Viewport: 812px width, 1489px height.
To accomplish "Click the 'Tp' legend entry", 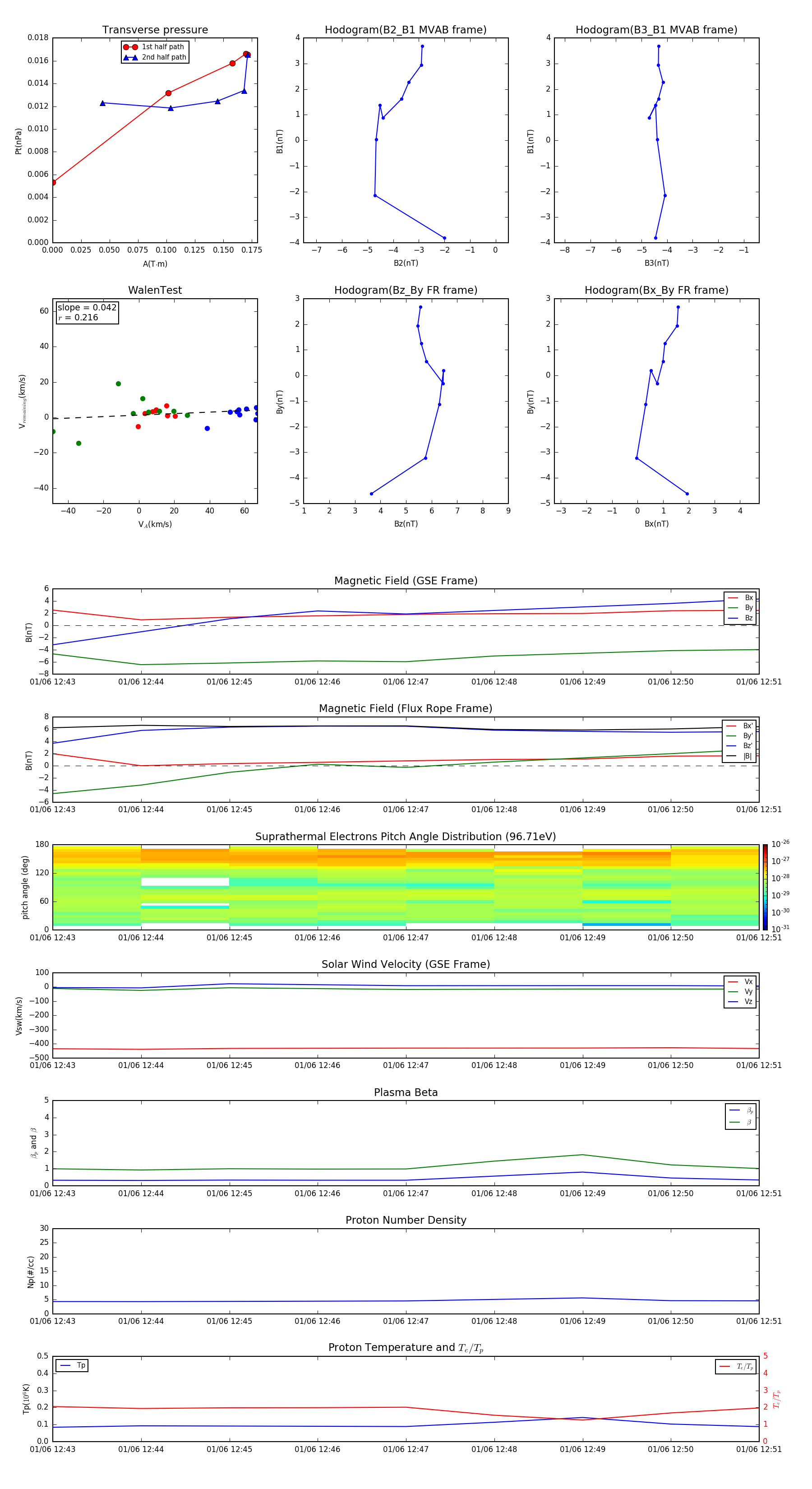I will coord(72,1365).
